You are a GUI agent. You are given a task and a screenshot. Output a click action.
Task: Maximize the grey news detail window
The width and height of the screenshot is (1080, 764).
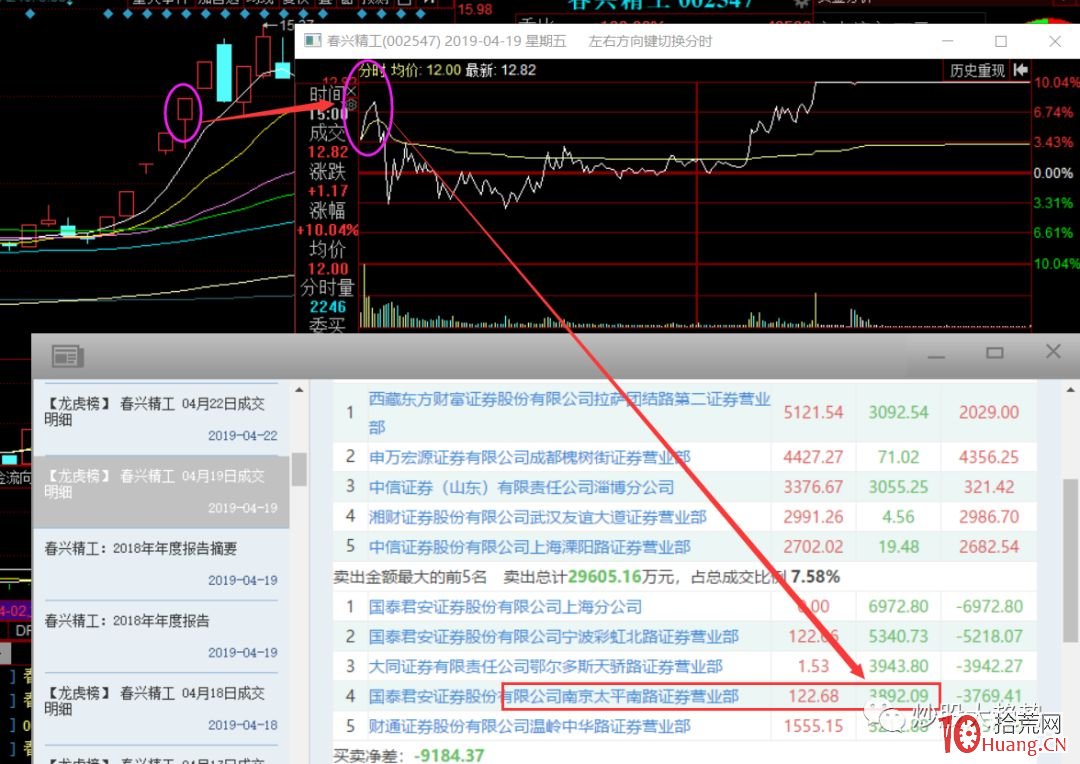click(x=995, y=353)
